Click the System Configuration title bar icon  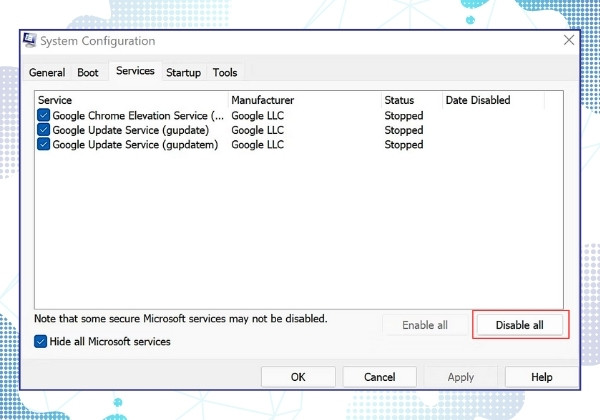tap(29, 40)
